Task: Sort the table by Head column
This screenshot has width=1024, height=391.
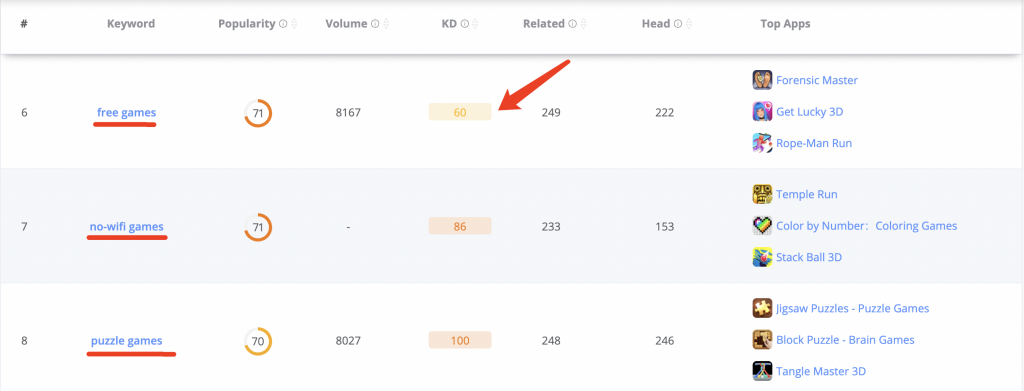Action: click(689, 24)
